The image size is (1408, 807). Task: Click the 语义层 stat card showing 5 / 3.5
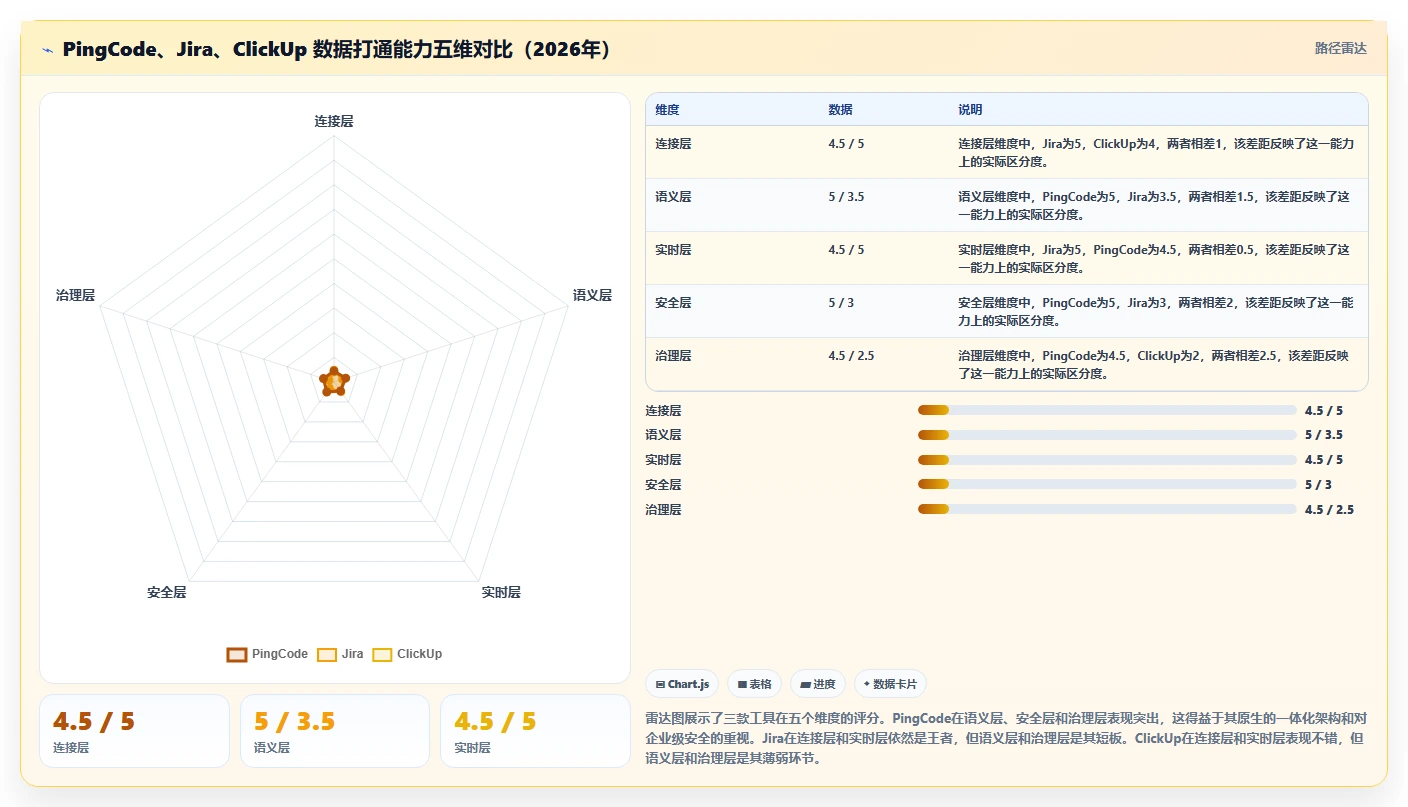tap(335, 731)
